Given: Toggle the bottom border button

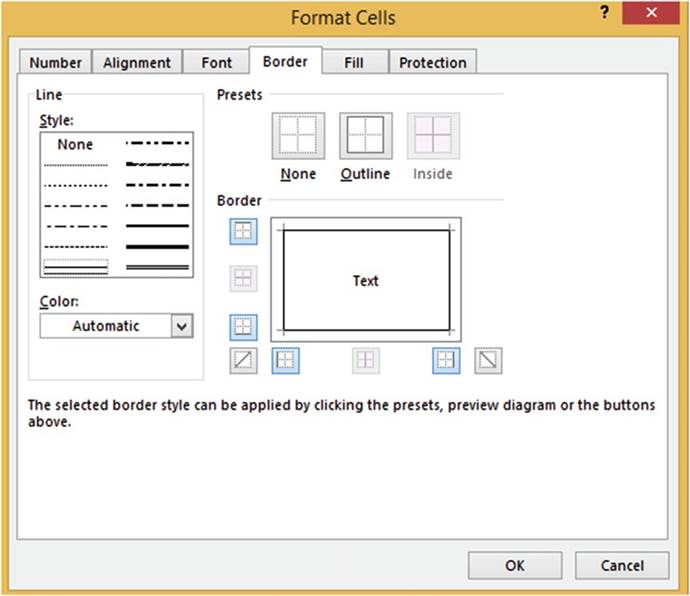Looking at the screenshot, I should (244, 327).
